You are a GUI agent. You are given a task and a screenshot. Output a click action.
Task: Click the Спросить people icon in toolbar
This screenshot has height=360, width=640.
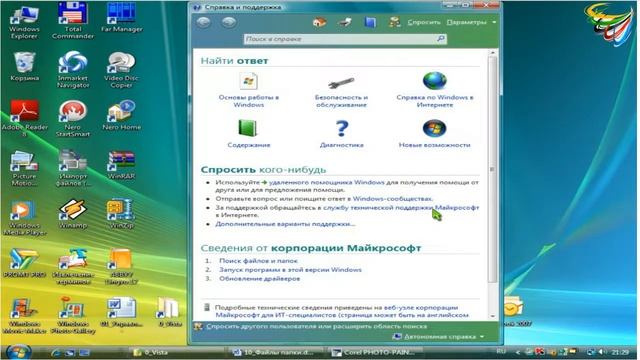(394, 22)
